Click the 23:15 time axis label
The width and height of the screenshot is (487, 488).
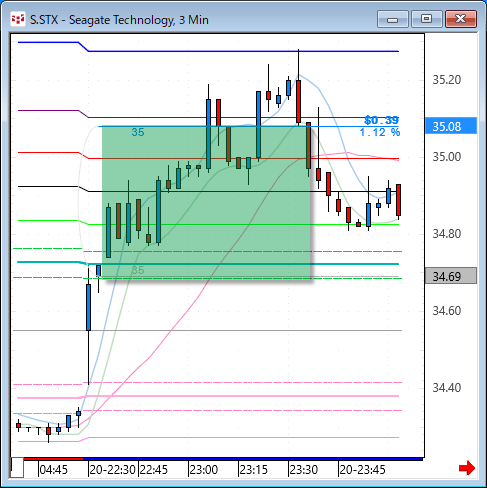(253, 470)
